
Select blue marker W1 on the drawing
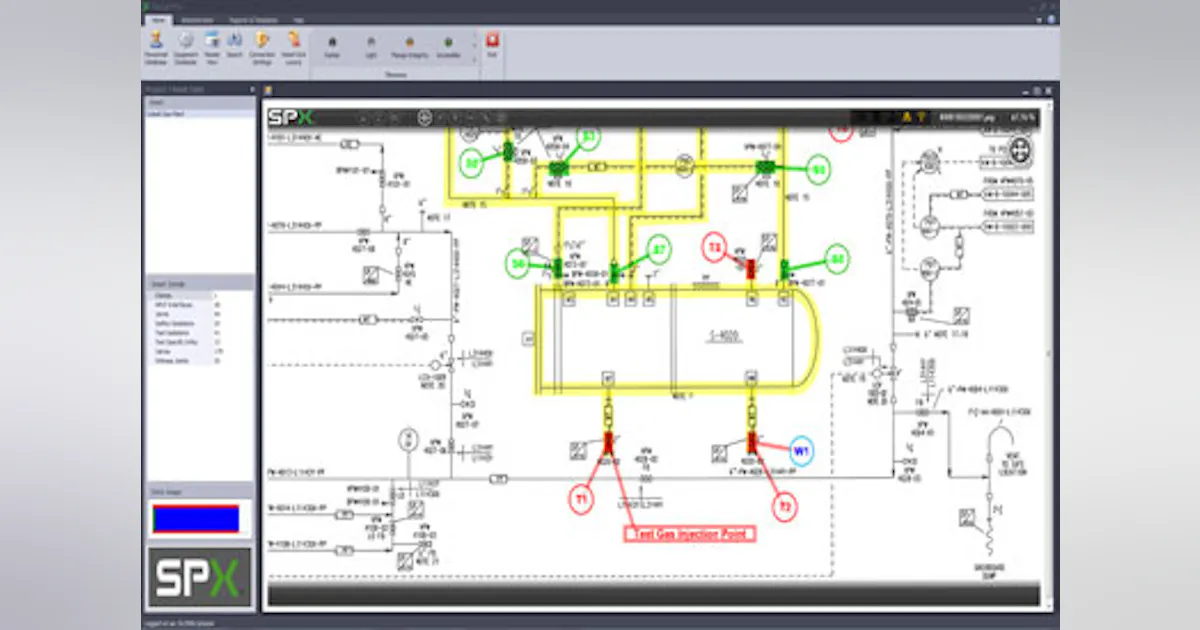point(801,450)
